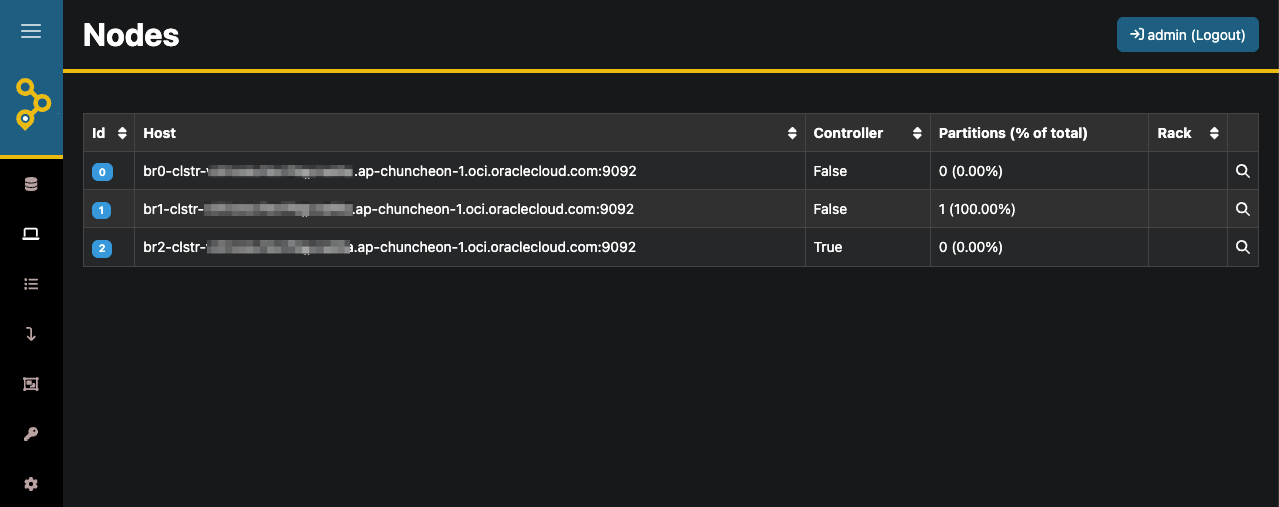View details of node 2 via magnifier
Screen dimensions: 1279x507
point(1242,247)
